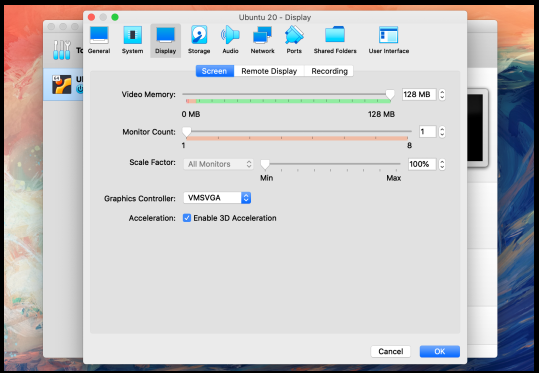Switch to the Screen tab
Viewport: 539px width, 373px height.
[214, 71]
